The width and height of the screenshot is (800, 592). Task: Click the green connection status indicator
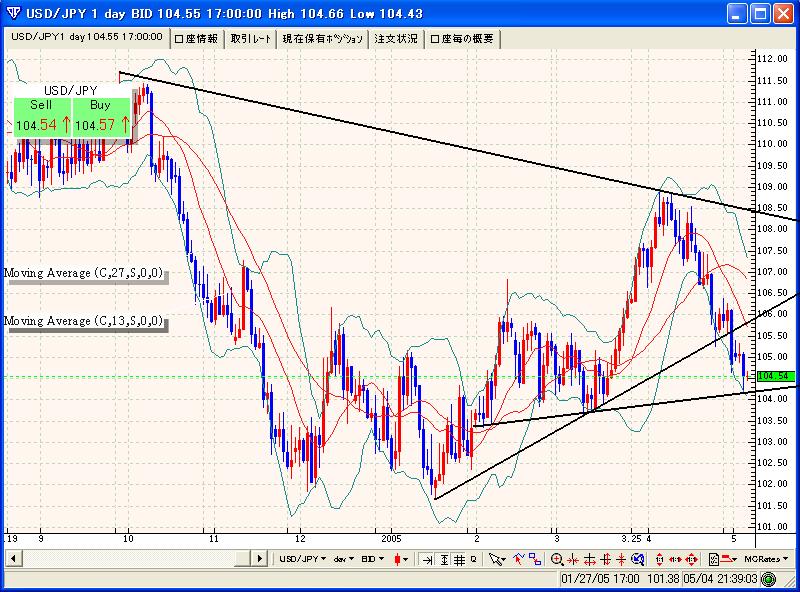[x=767, y=579]
